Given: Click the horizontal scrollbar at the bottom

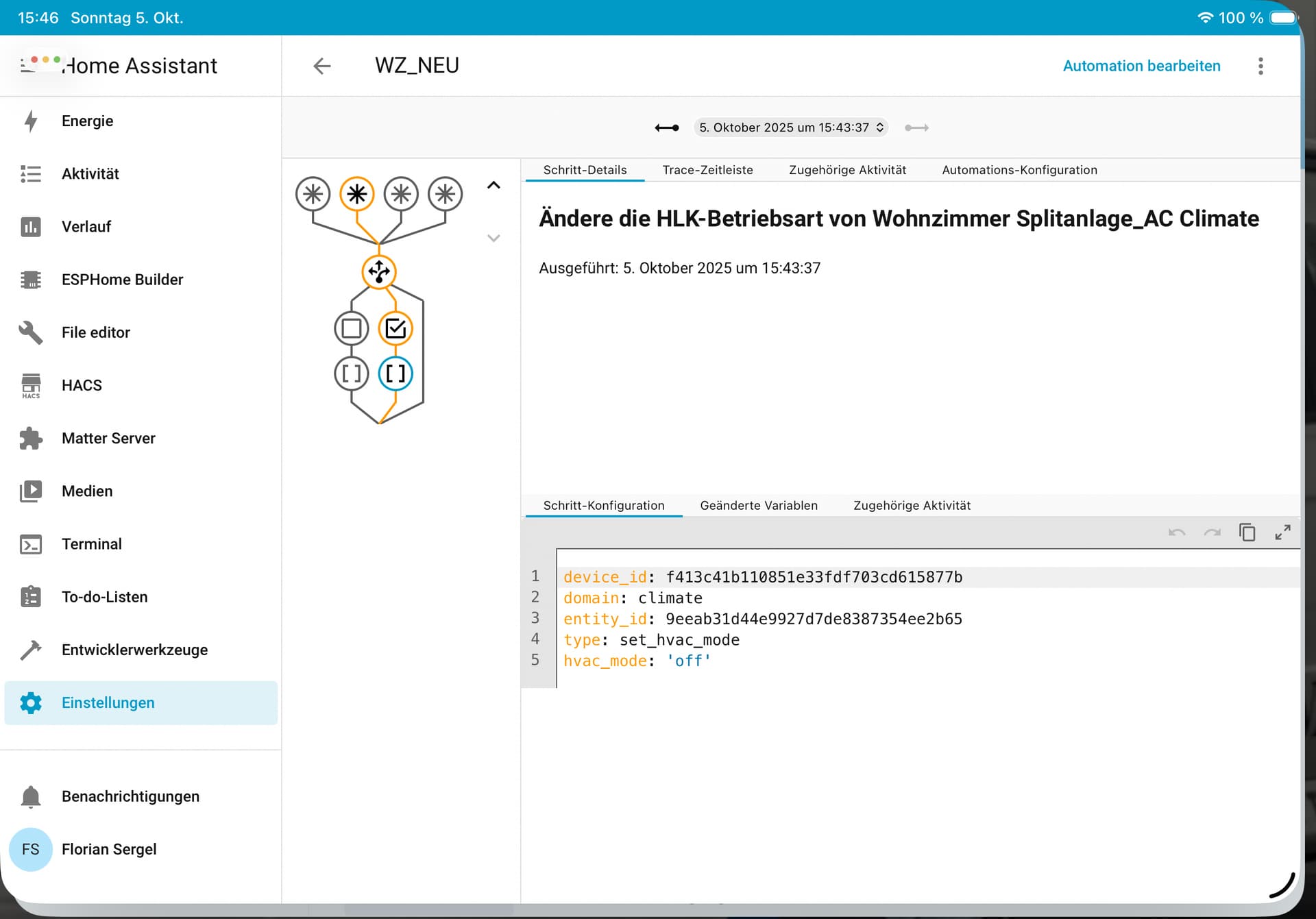Looking at the screenshot, I should point(428,909).
